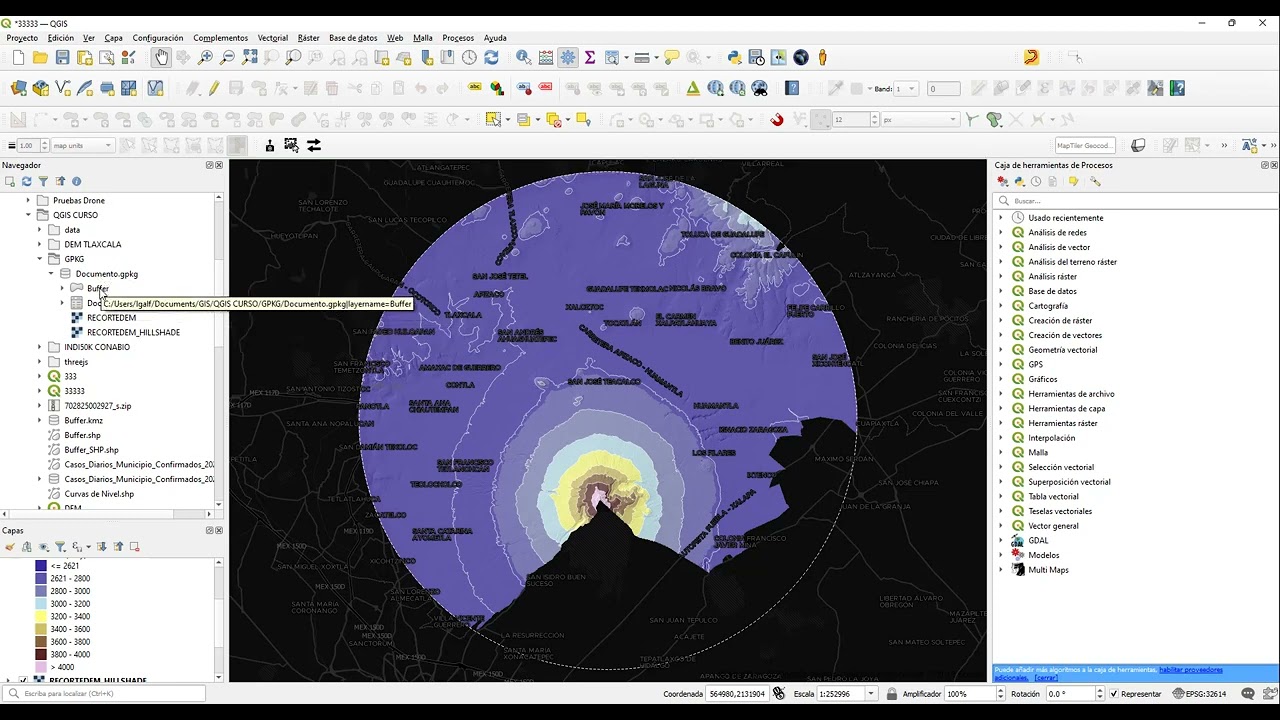Enable snapping with the red magnet icon
Viewport: 1280px width, 720px height.
(x=777, y=120)
